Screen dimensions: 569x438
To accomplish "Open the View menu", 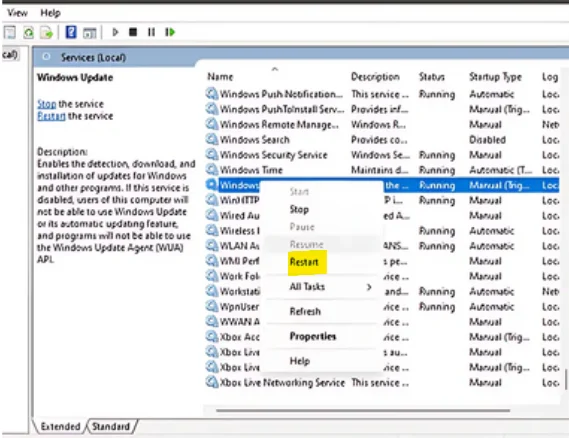I will point(17,13).
